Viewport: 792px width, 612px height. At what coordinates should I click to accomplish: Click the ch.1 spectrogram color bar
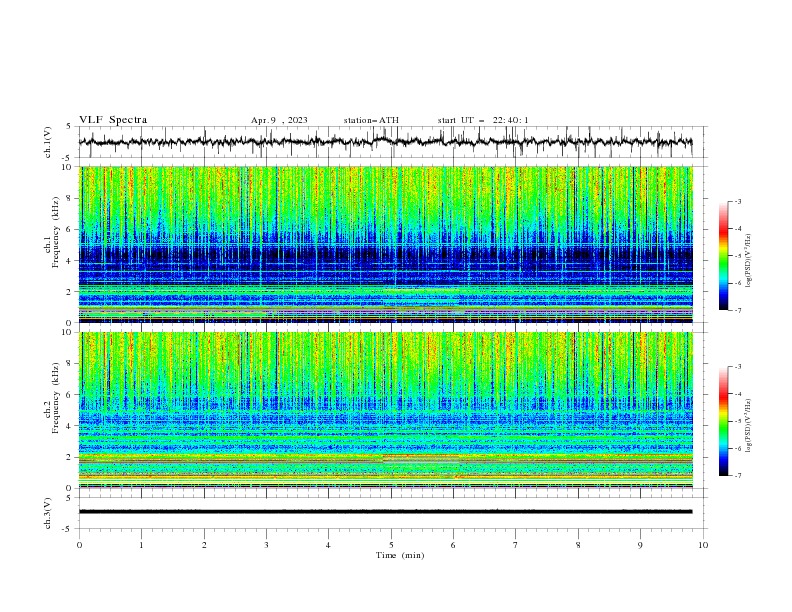point(723,256)
